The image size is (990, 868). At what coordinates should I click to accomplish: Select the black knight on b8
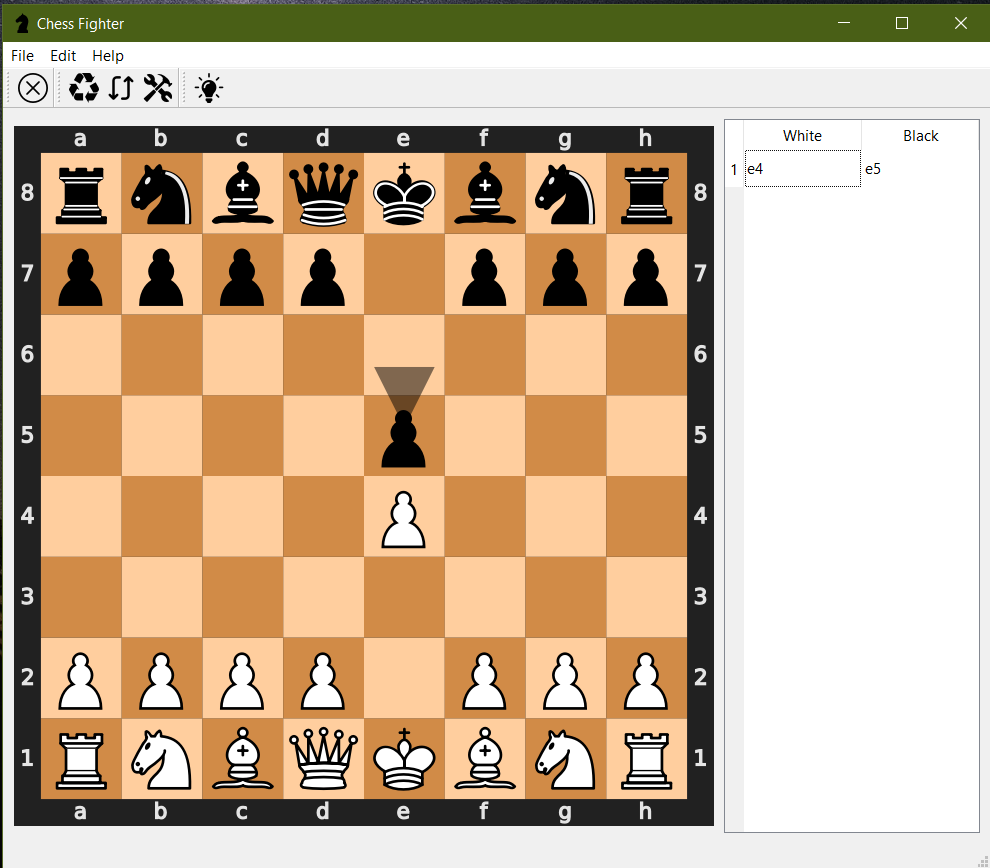point(162,194)
